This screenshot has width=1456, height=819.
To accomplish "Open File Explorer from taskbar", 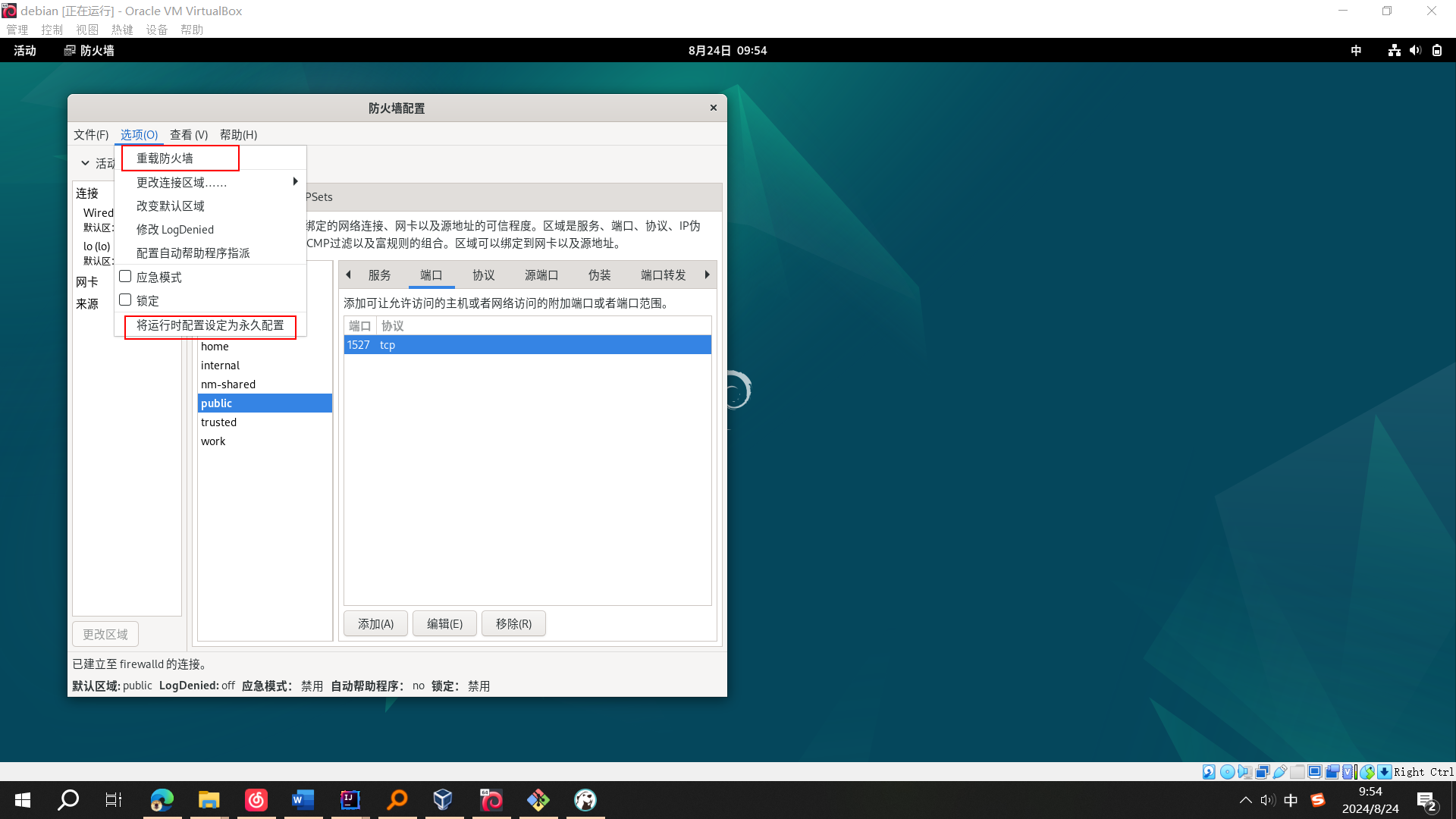I will coord(209,799).
